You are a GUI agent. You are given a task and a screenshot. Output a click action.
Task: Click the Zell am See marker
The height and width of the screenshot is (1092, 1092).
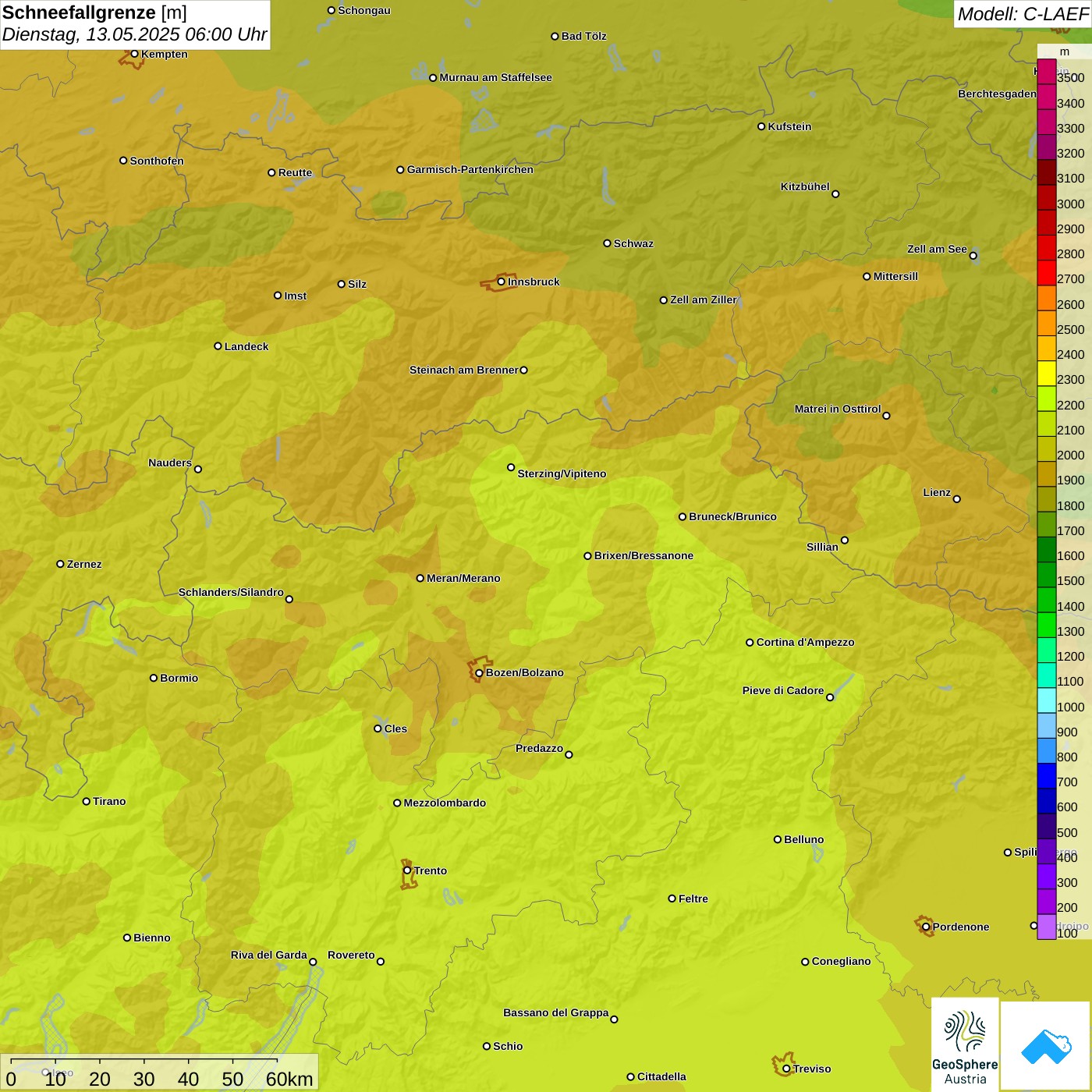(973, 255)
